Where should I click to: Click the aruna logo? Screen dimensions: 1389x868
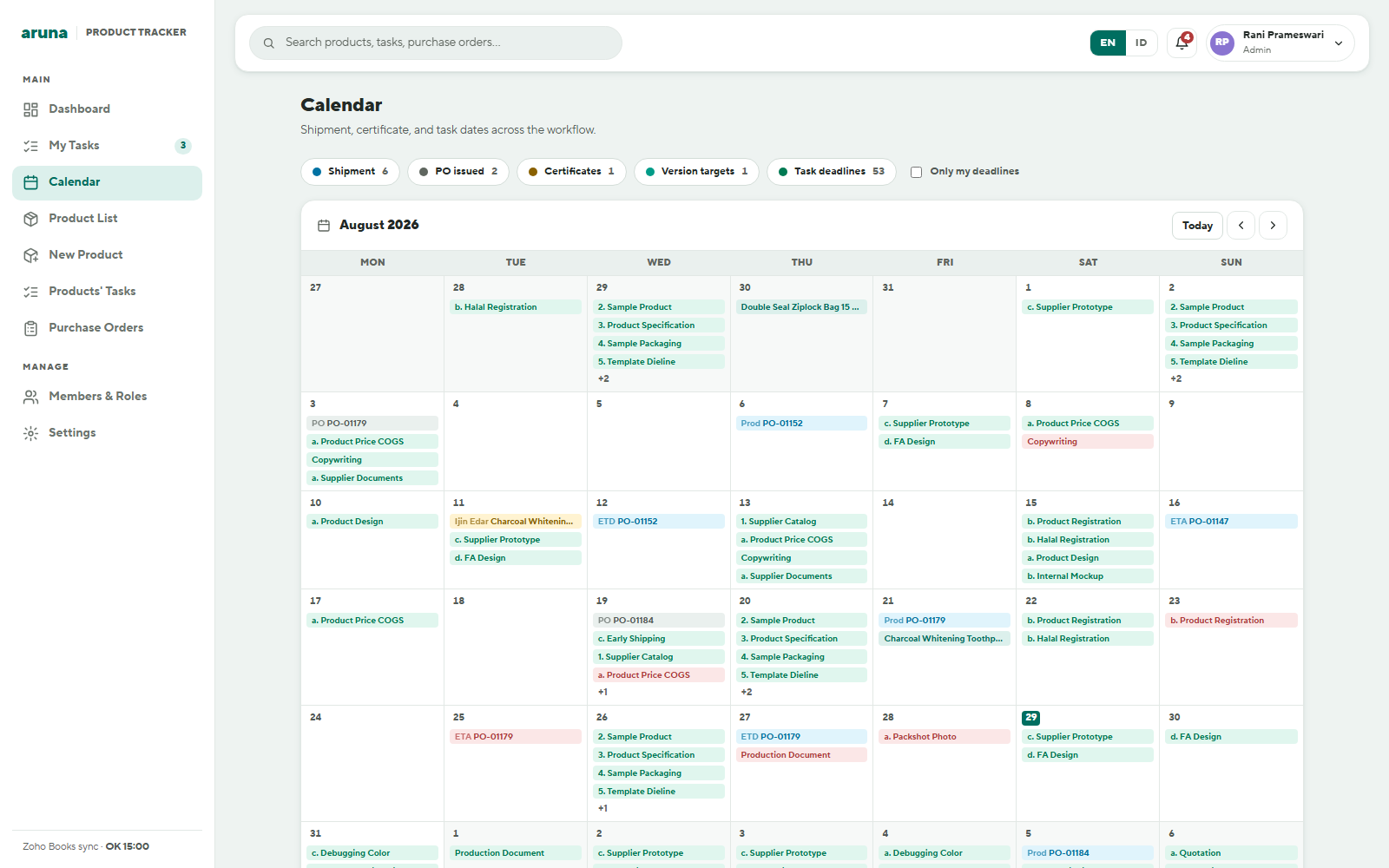(x=44, y=33)
